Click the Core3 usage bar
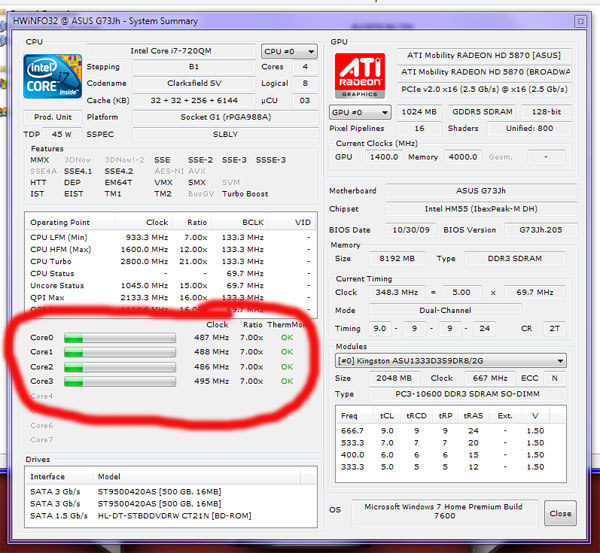 (x=120, y=382)
